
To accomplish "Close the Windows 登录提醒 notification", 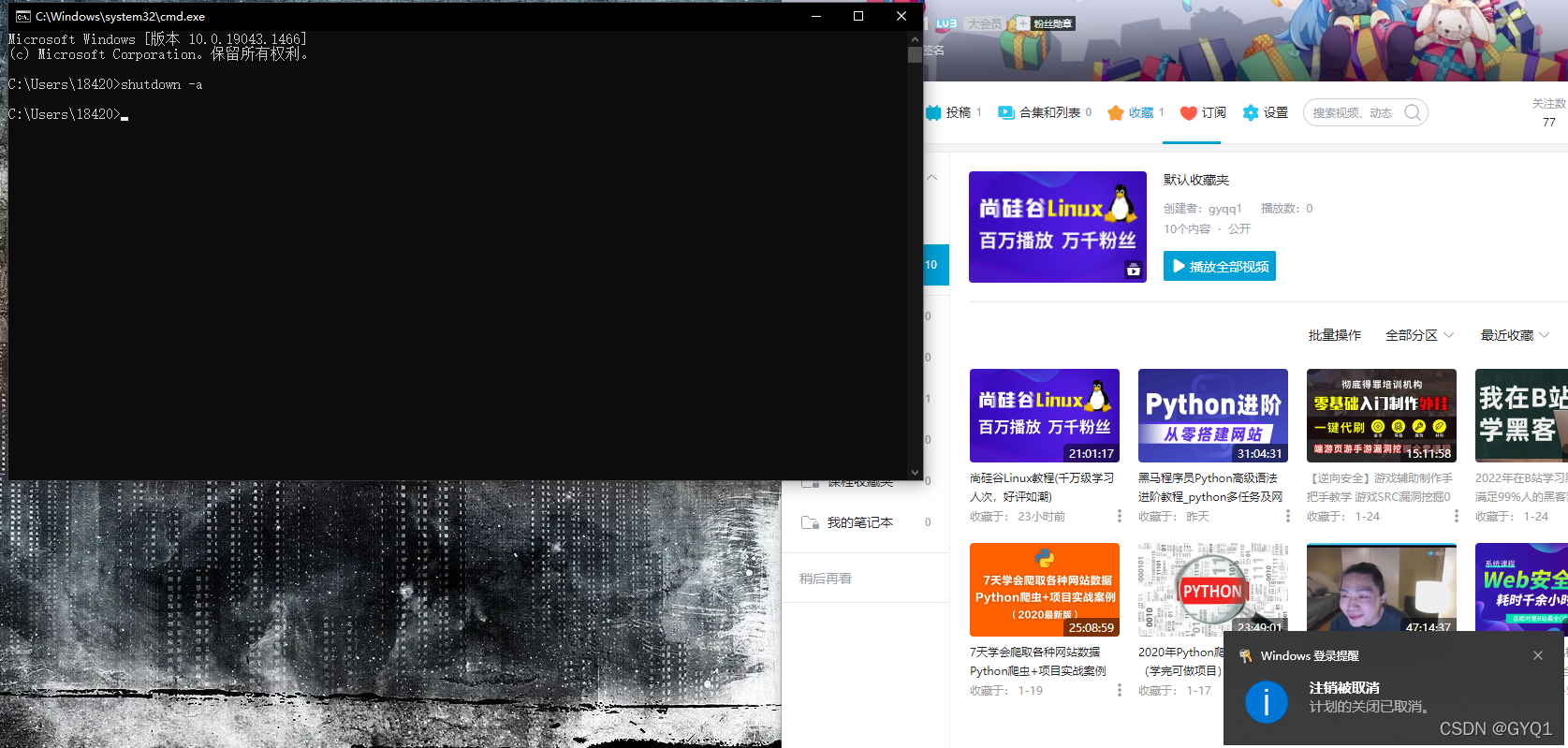I will coord(1538,655).
